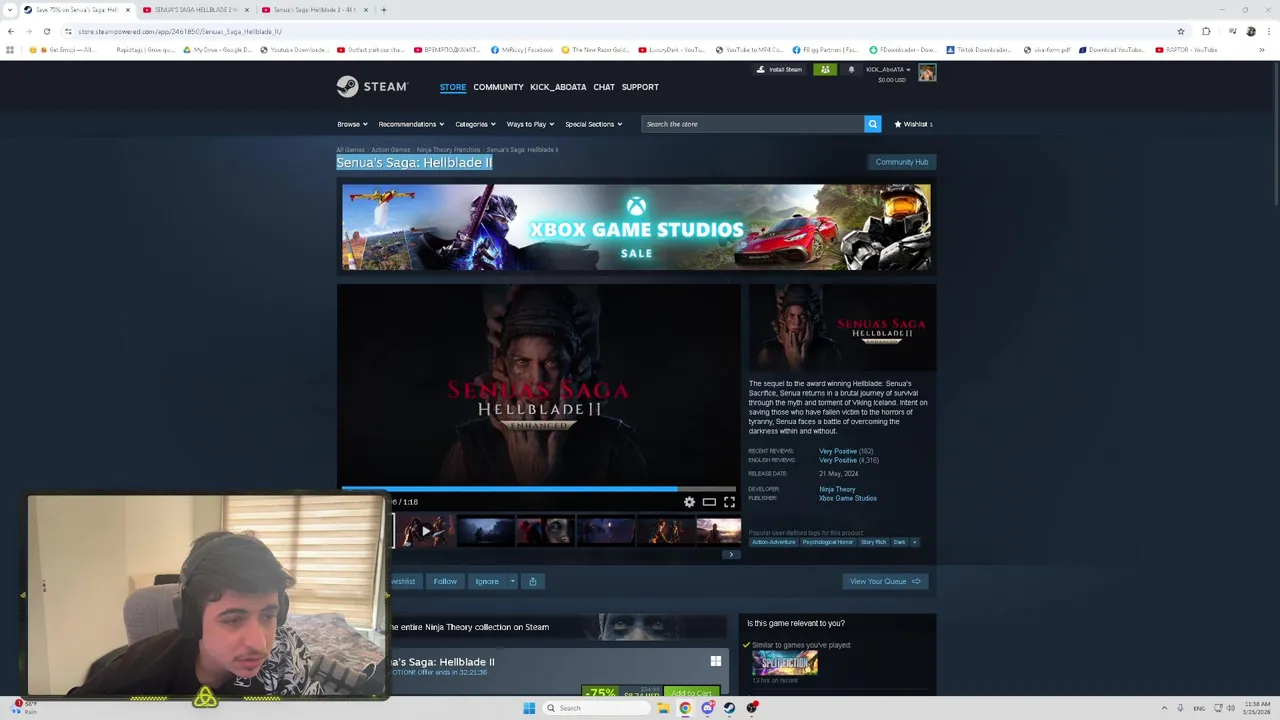Expand the Special Sections menu

coord(593,124)
